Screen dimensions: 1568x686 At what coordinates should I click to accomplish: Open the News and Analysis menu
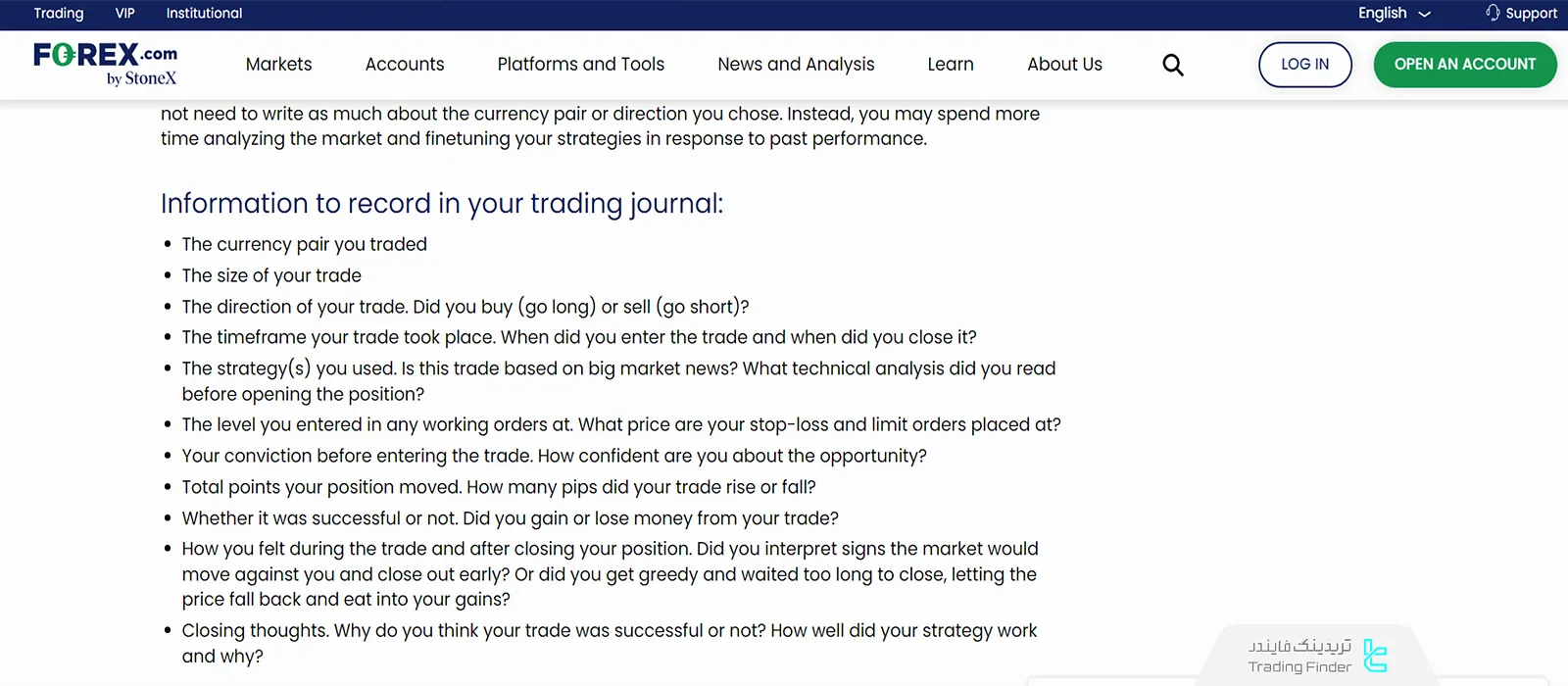(796, 65)
